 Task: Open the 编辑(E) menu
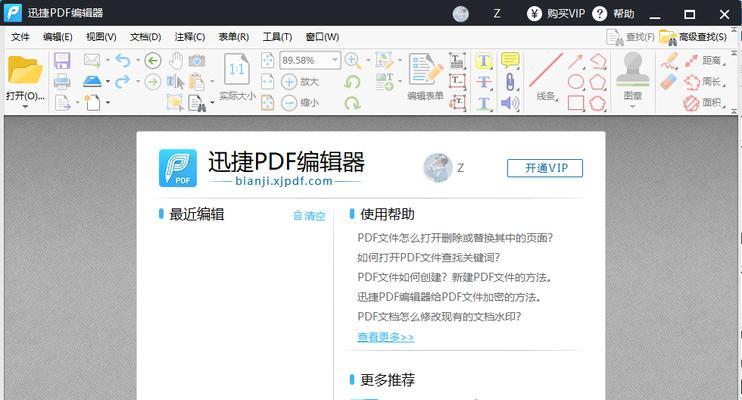point(57,37)
